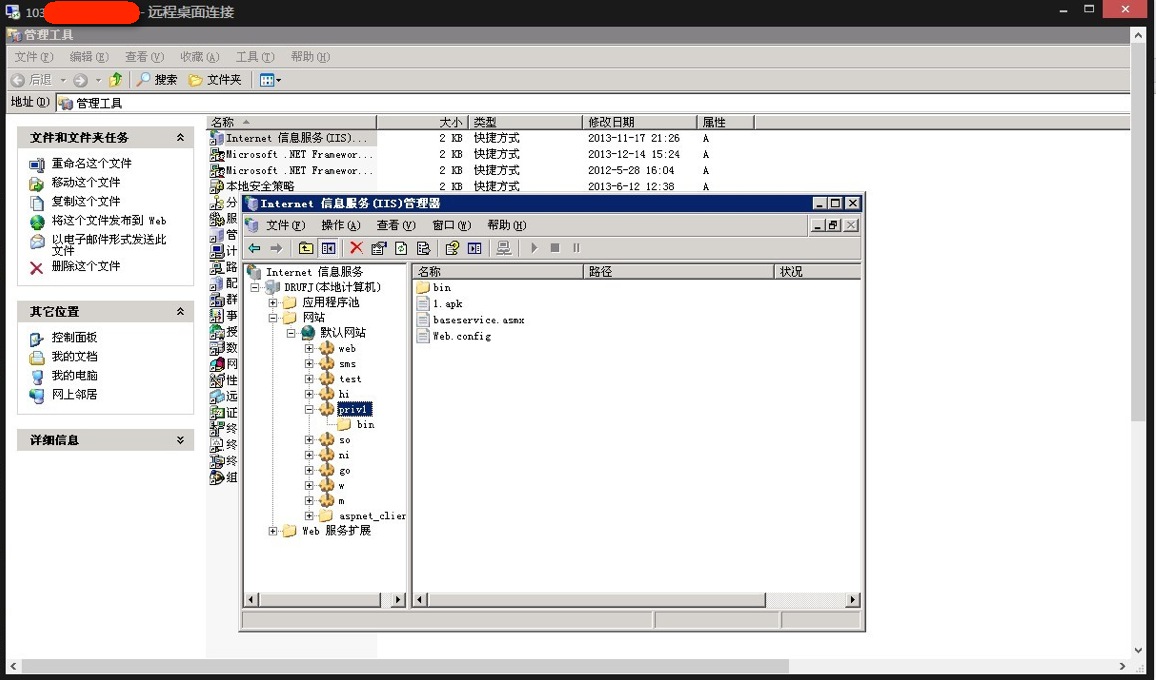
Task: Expand the hi application node
Action: click(x=309, y=395)
